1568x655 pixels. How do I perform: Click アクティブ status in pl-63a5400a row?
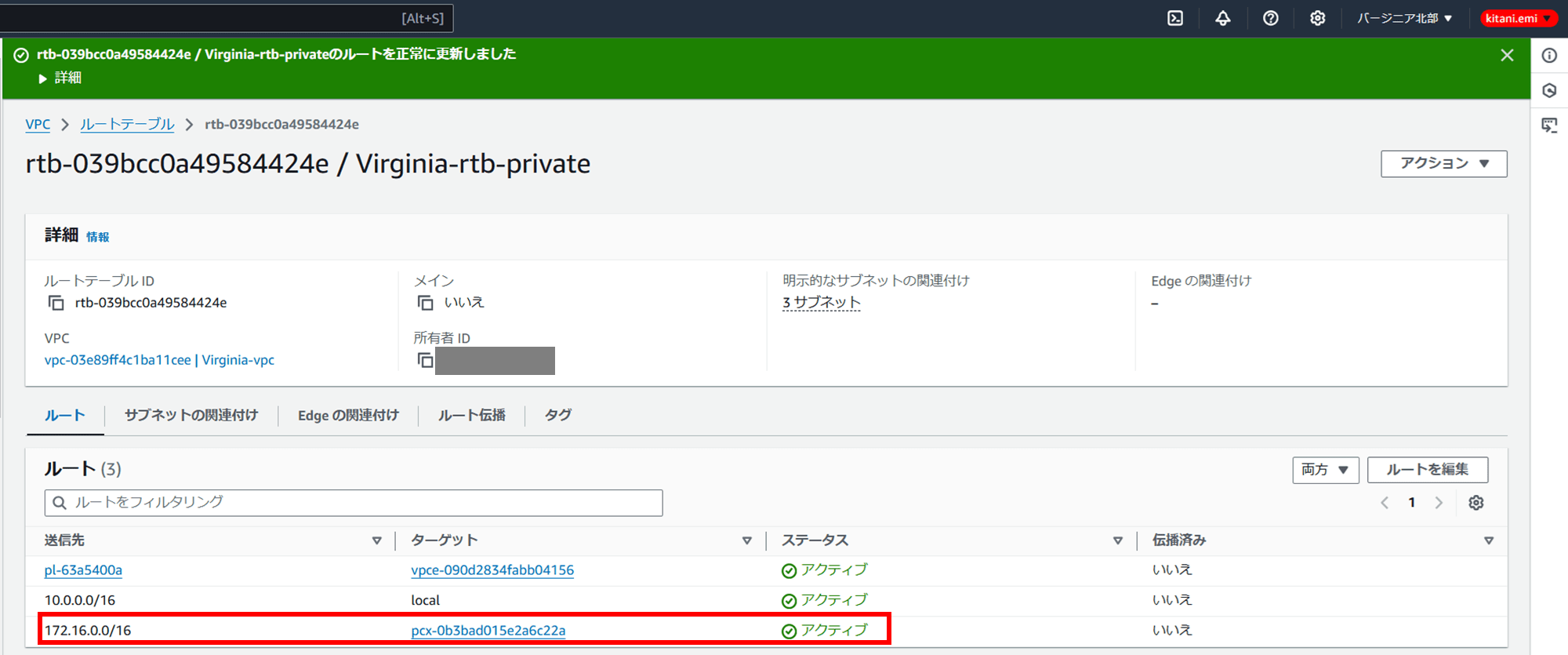click(825, 570)
